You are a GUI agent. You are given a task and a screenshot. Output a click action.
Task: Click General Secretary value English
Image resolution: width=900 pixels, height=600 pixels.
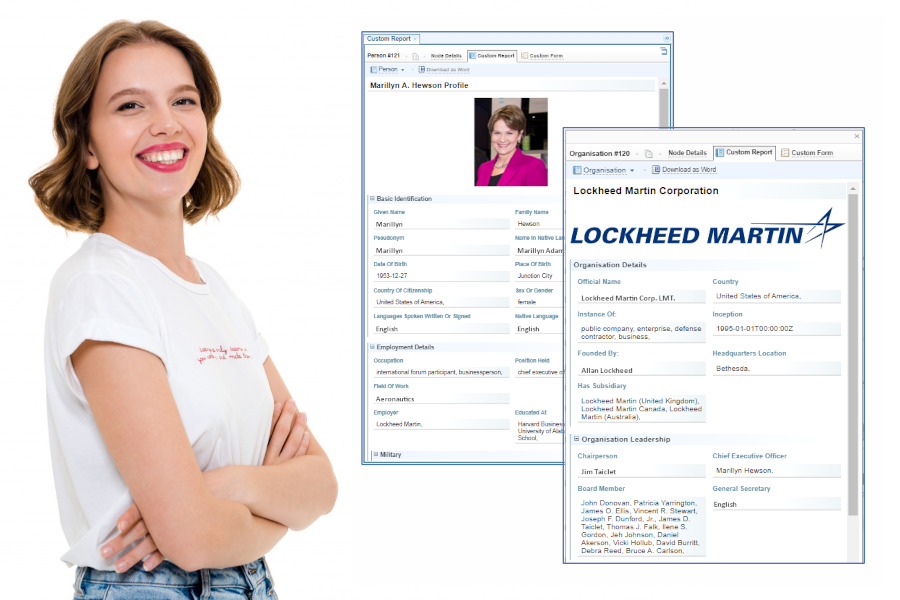click(x=777, y=504)
